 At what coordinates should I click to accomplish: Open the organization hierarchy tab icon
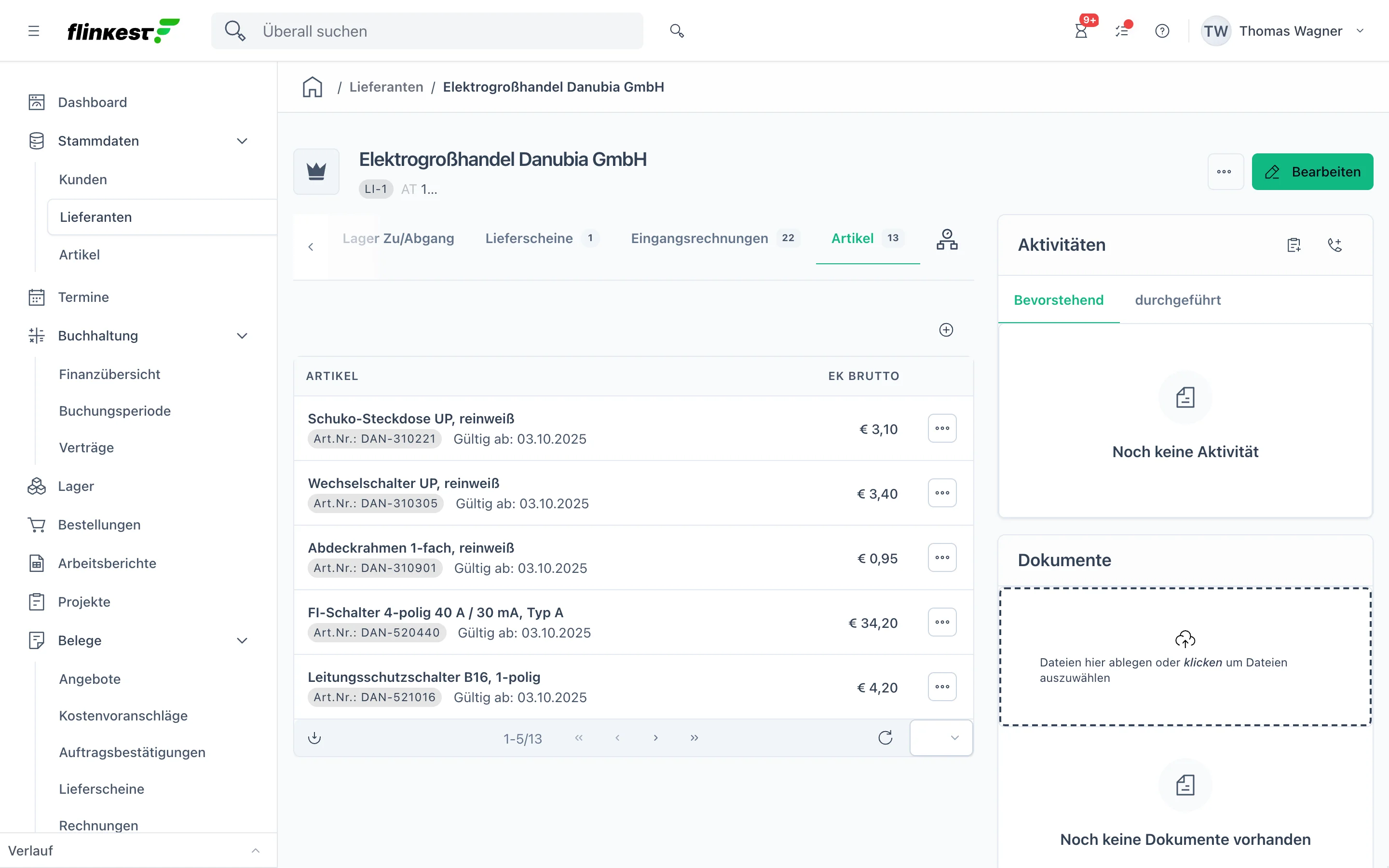(947, 239)
